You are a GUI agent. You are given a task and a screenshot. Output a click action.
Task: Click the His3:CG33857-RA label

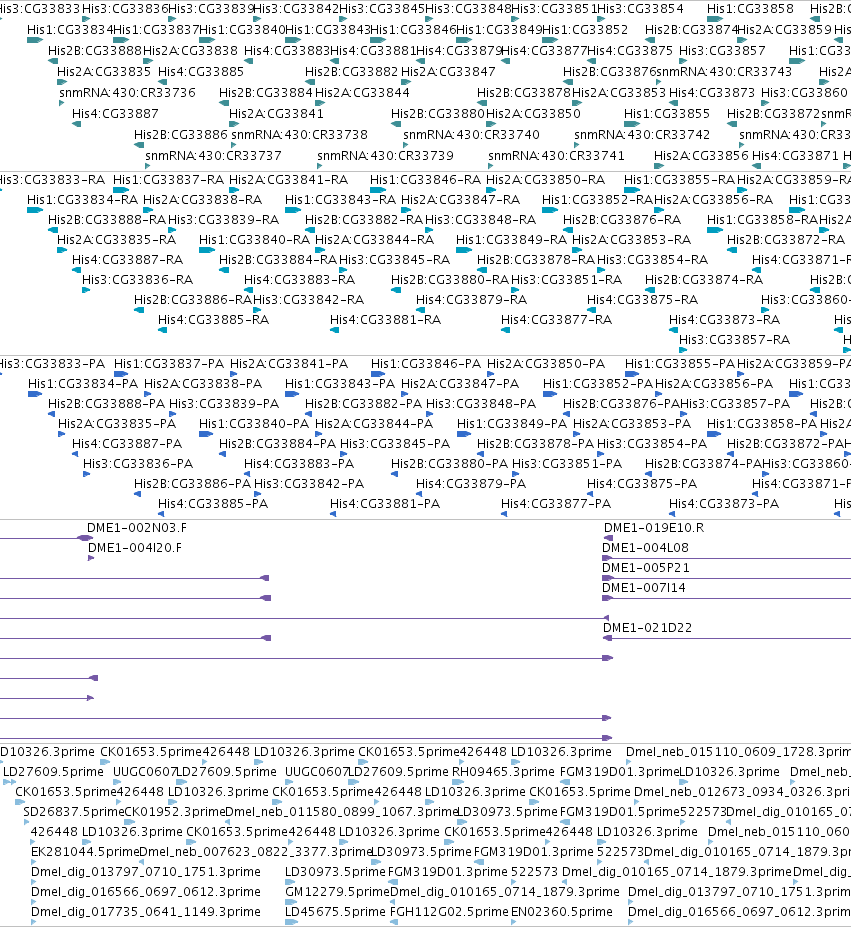click(734, 339)
